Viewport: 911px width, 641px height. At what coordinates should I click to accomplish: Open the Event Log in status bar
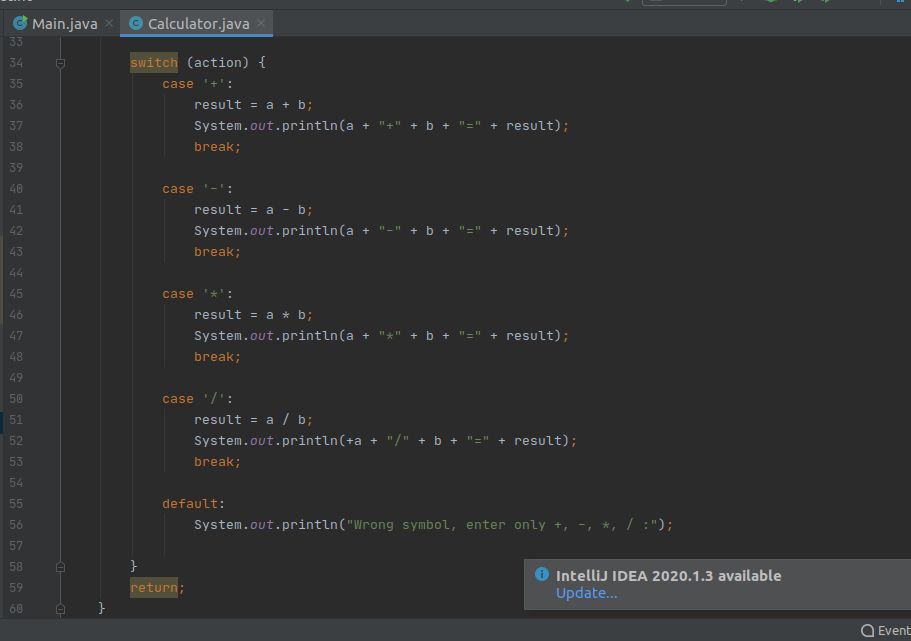(885, 631)
